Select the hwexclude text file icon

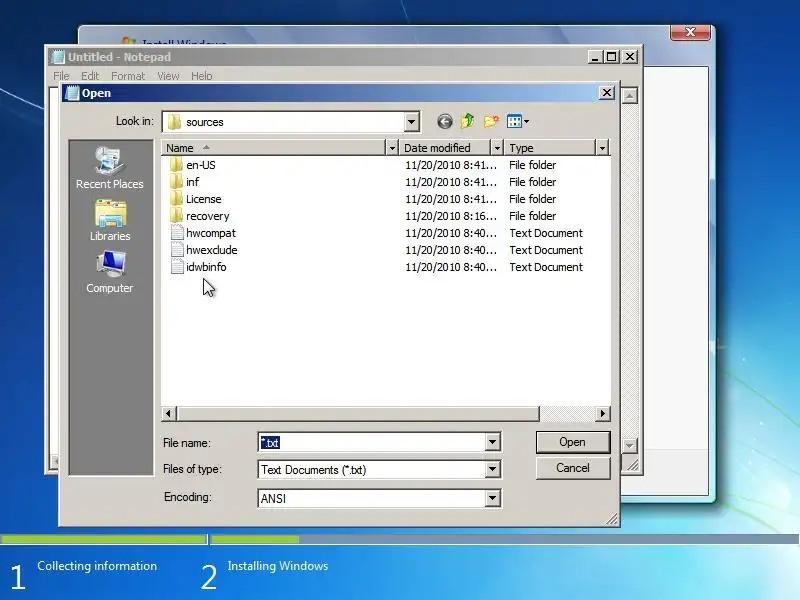(x=177, y=250)
